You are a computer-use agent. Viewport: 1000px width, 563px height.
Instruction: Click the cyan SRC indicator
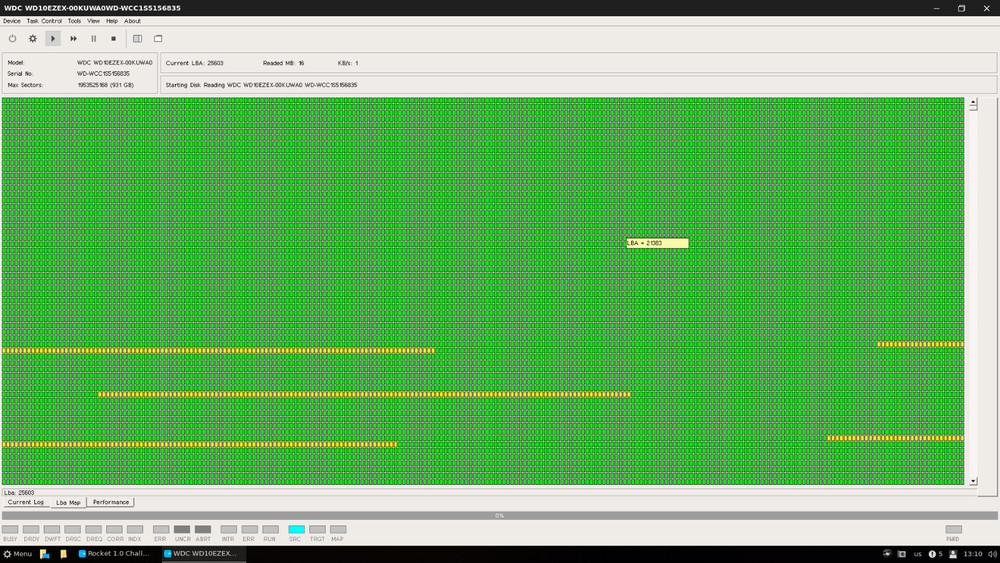click(x=297, y=529)
